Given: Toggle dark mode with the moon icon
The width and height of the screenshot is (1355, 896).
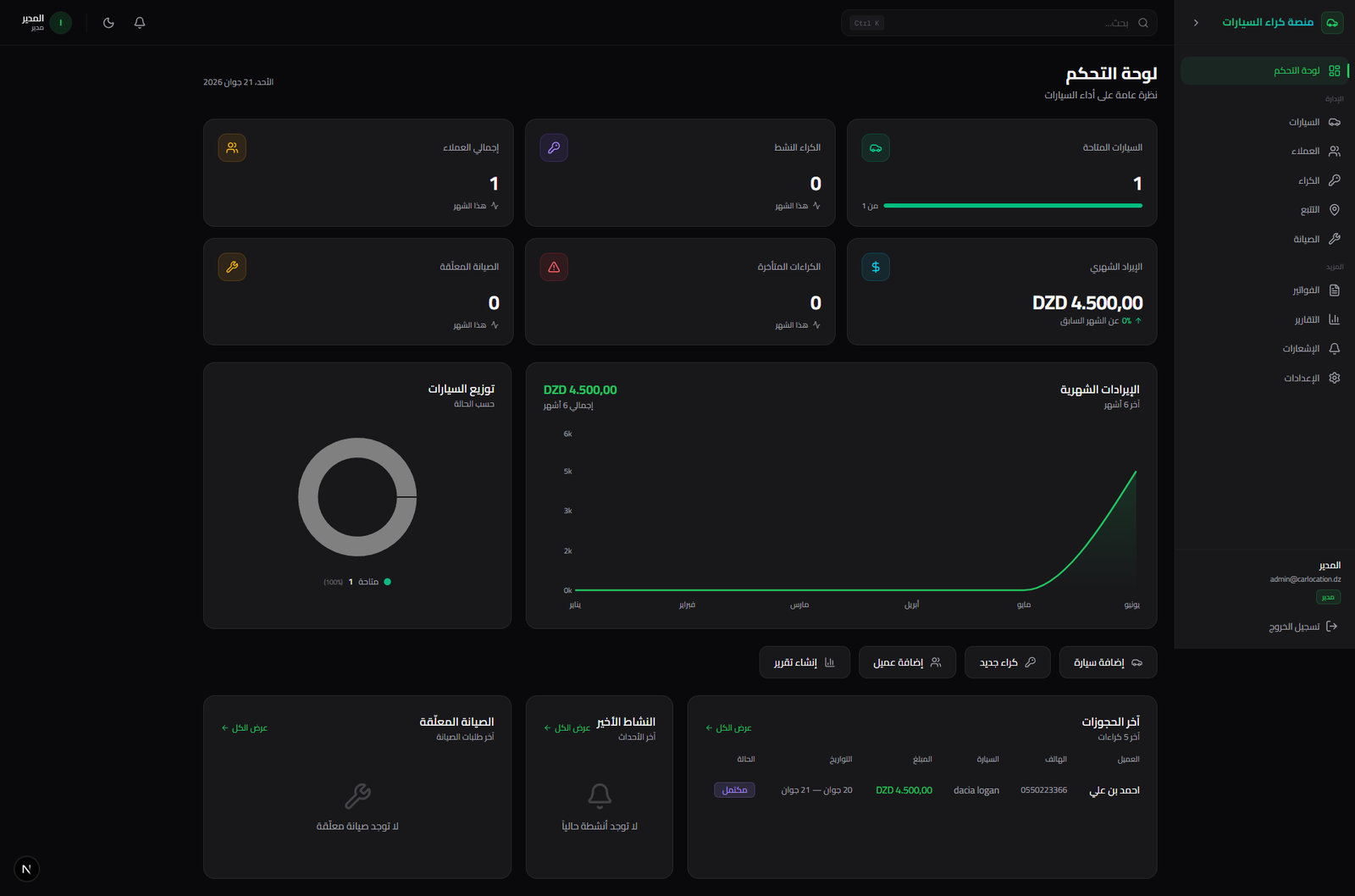Looking at the screenshot, I should pos(108,23).
